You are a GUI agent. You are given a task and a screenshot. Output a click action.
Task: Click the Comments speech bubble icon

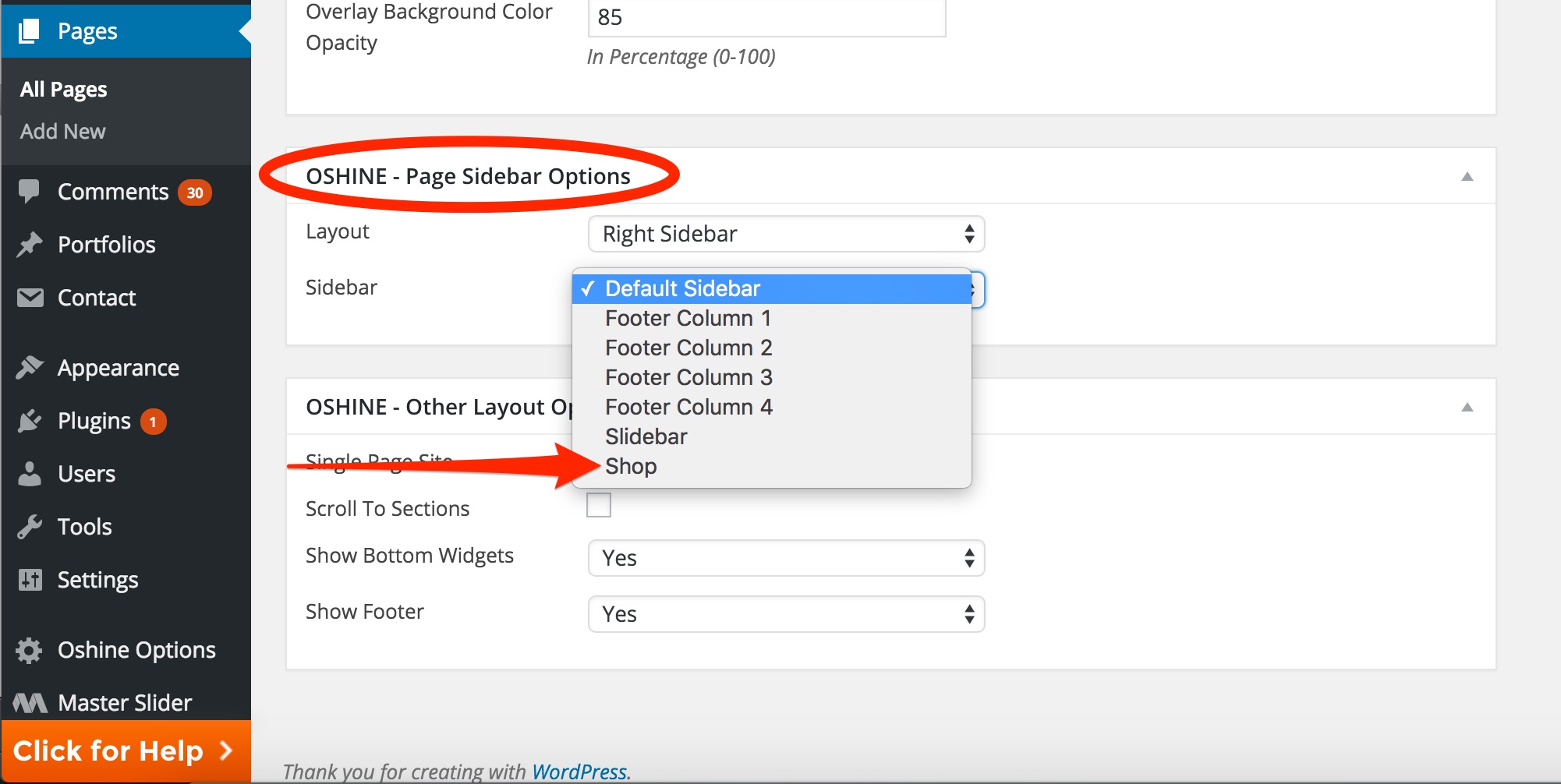pos(29,191)
